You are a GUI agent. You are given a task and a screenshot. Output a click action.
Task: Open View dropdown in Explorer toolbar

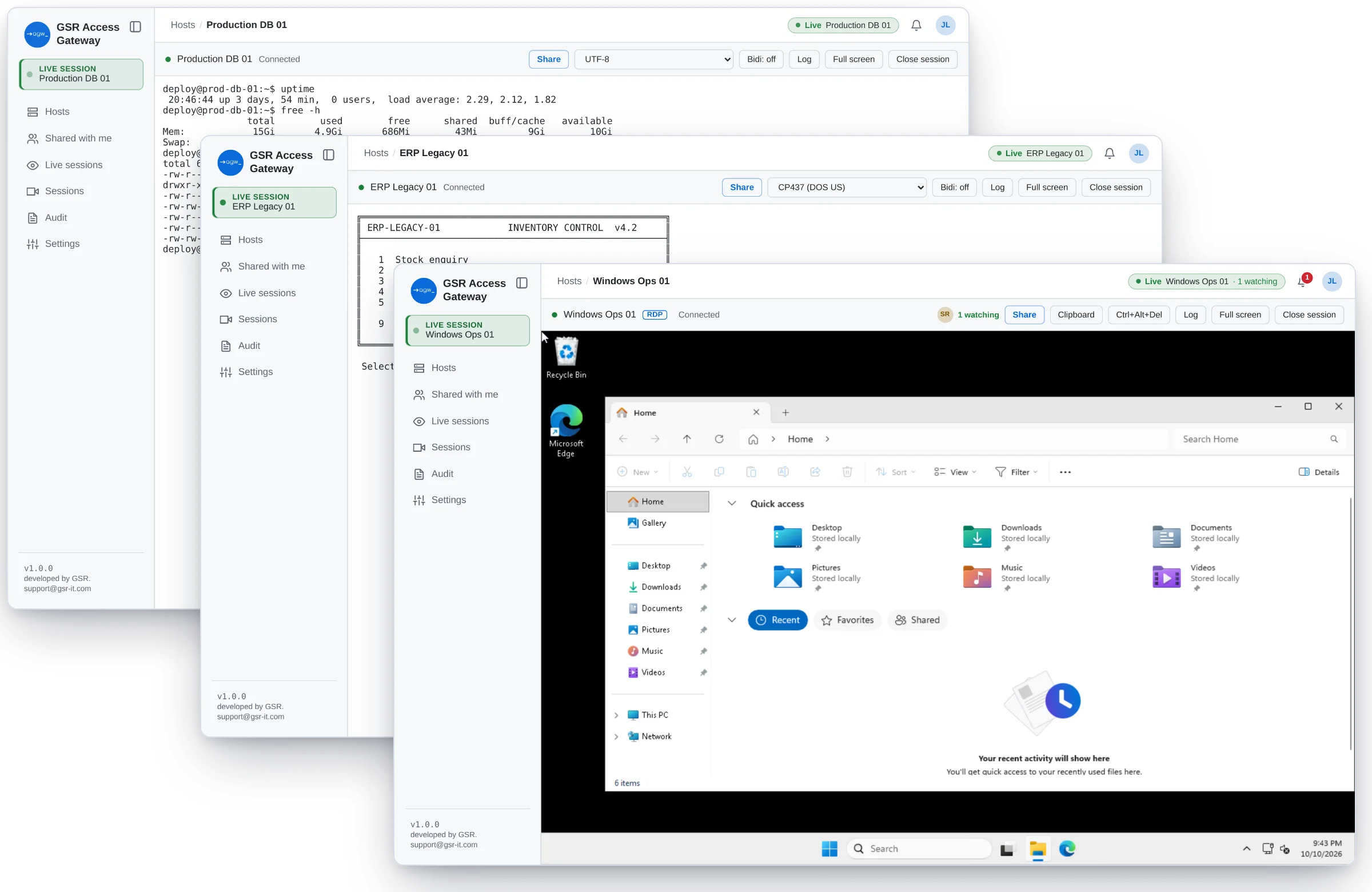pyautogui.click(x=955, y=472)
